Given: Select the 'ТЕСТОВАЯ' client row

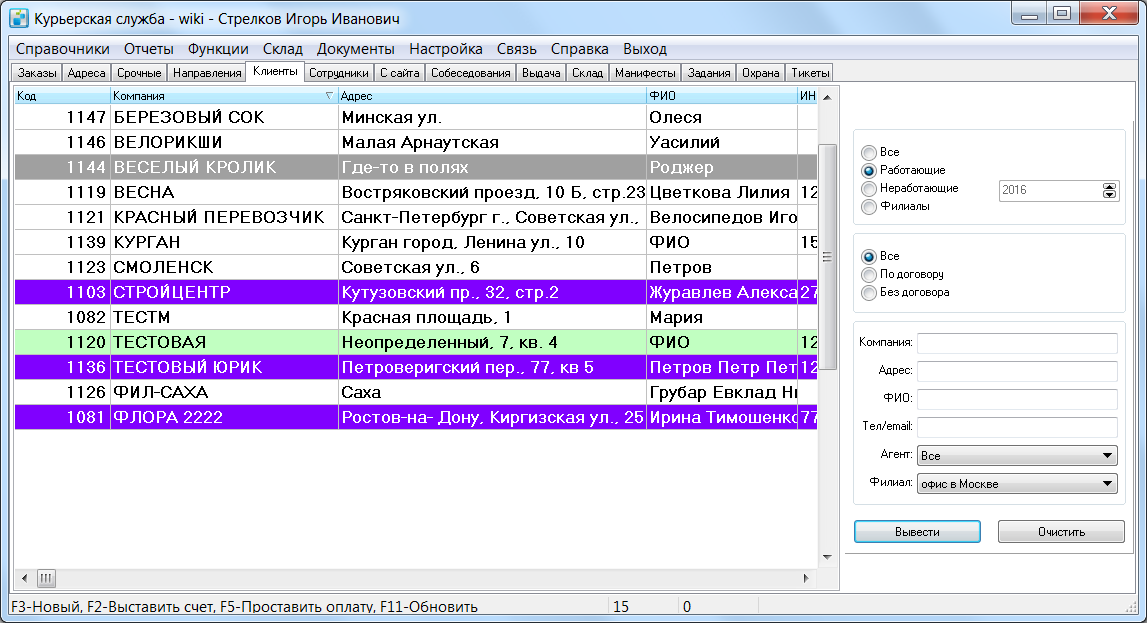Looking at the screenshot, I should 415,342.
